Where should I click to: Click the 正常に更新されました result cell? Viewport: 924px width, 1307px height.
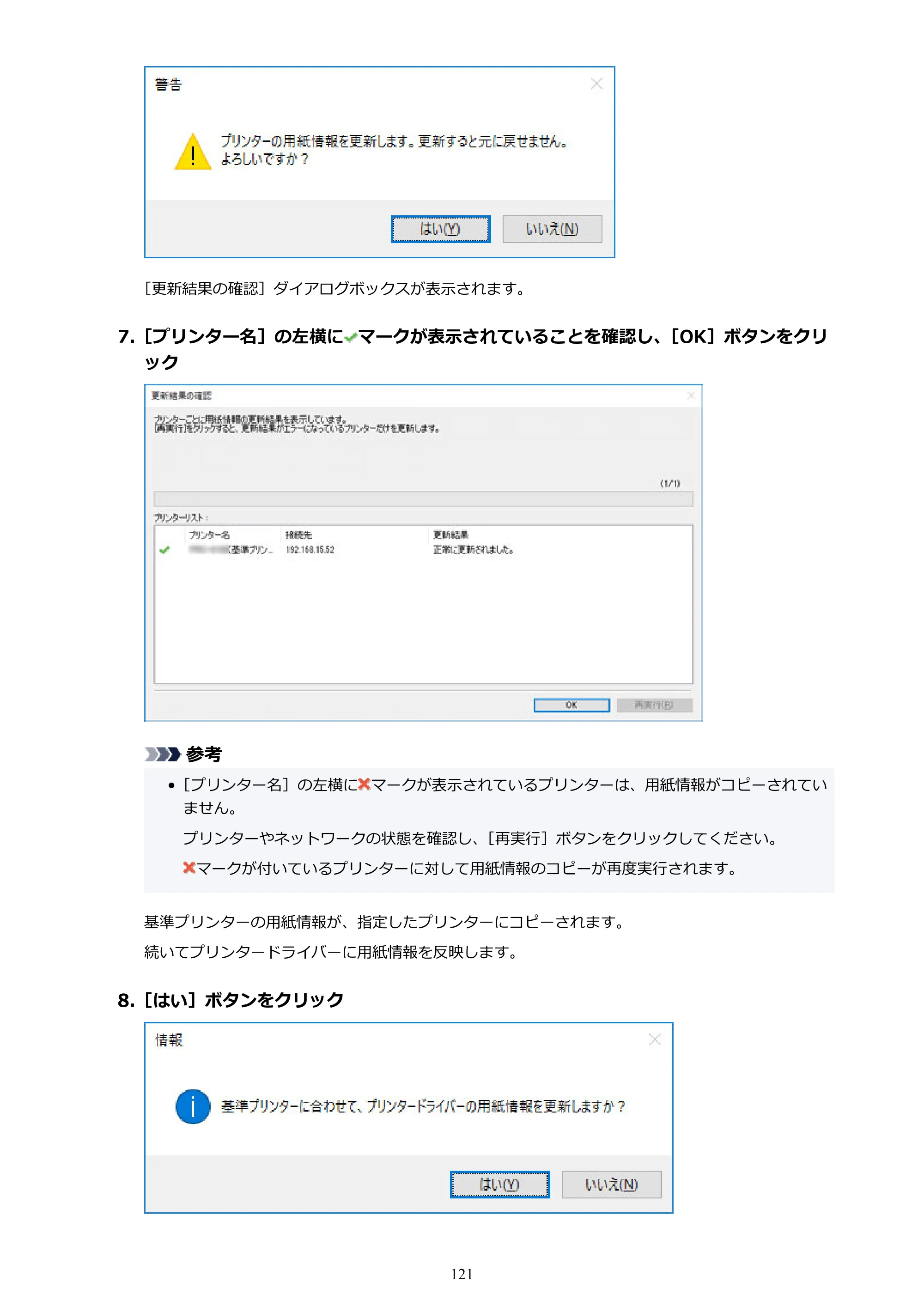(473, 549)
